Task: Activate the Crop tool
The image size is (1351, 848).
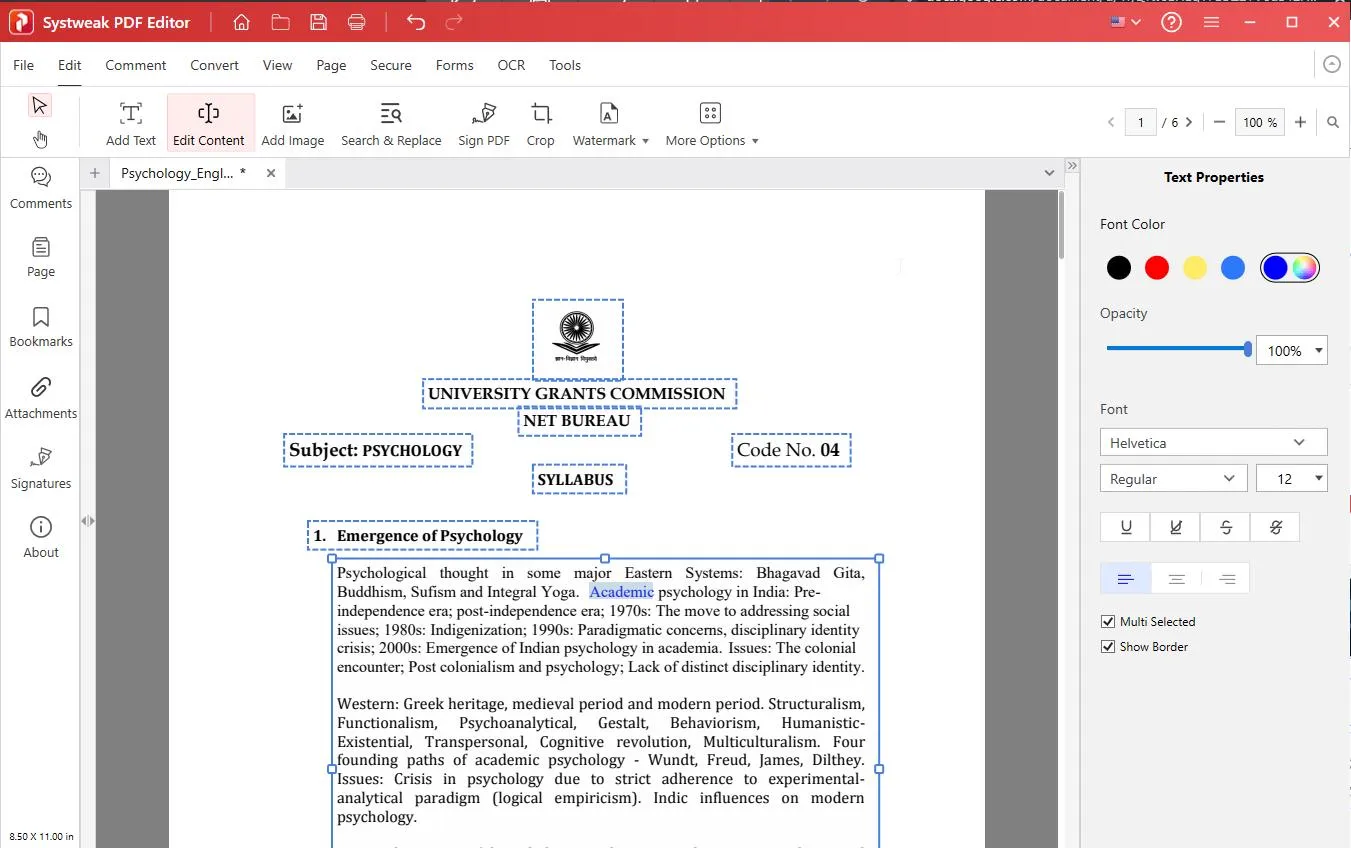Action: click(x=540, y=122)
